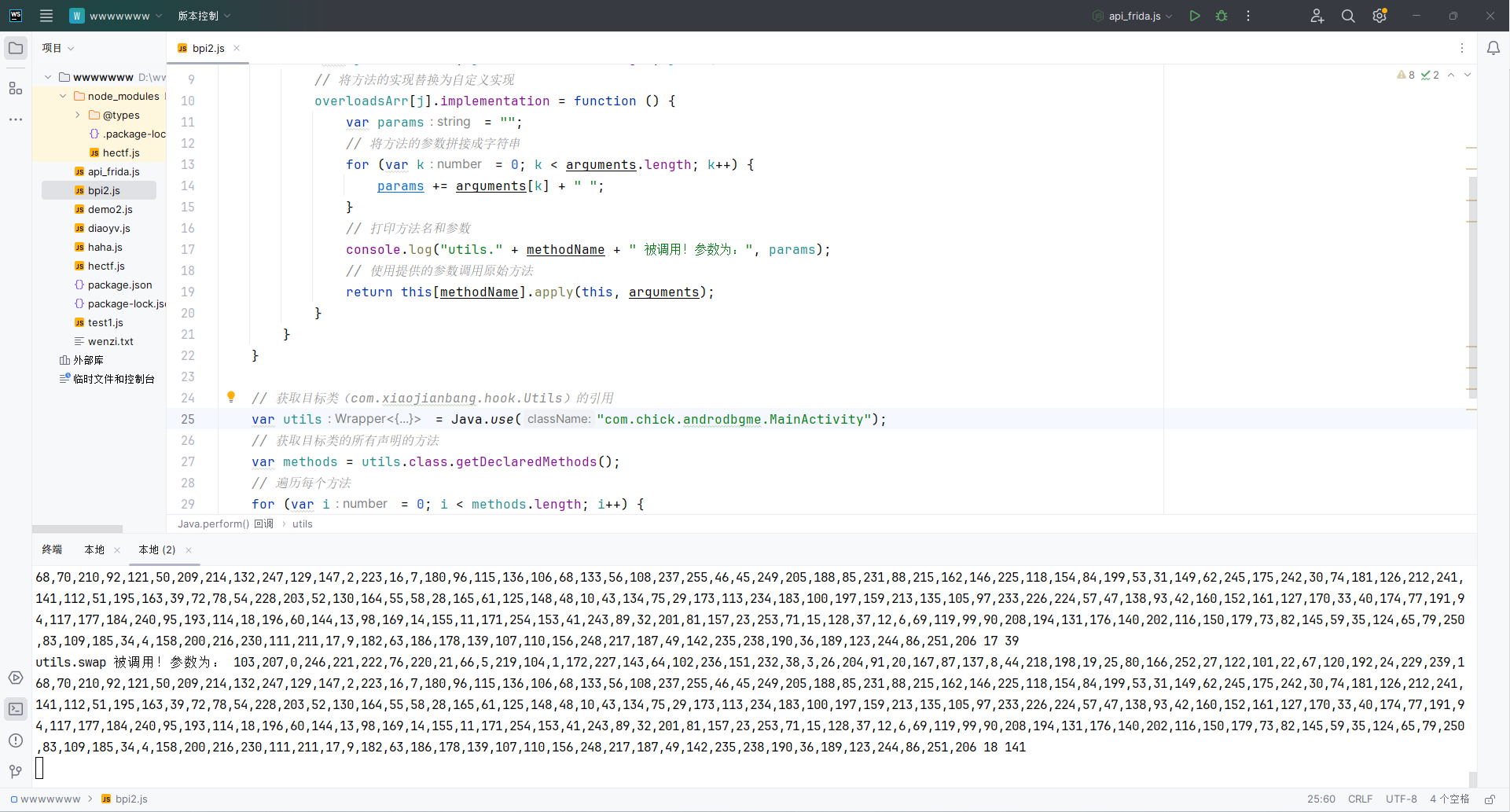Click the light bulb quick-fix icon

point(231,397)
